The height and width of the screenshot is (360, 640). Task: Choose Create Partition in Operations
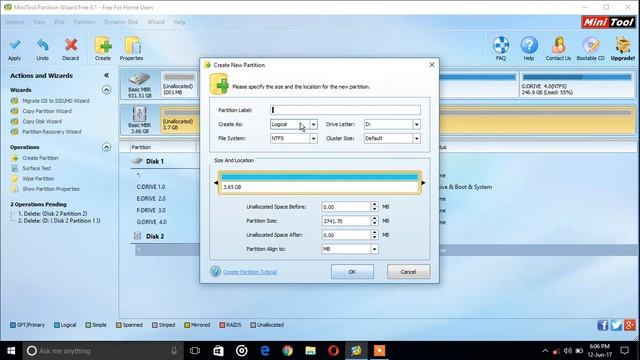(x=40, y=158)
